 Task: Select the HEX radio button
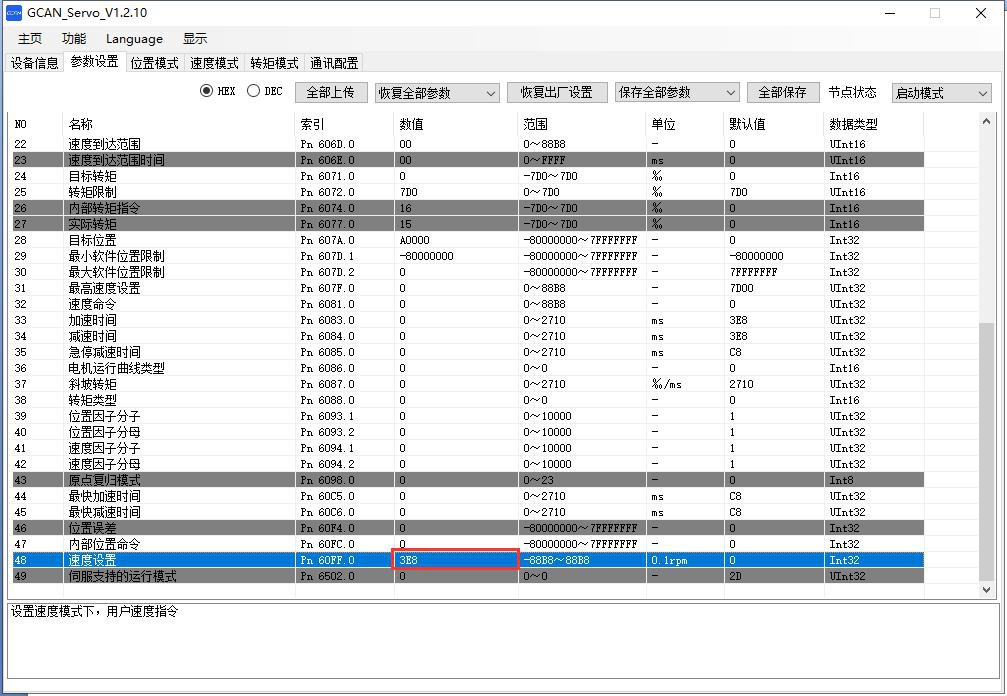[x=207, y=91]
